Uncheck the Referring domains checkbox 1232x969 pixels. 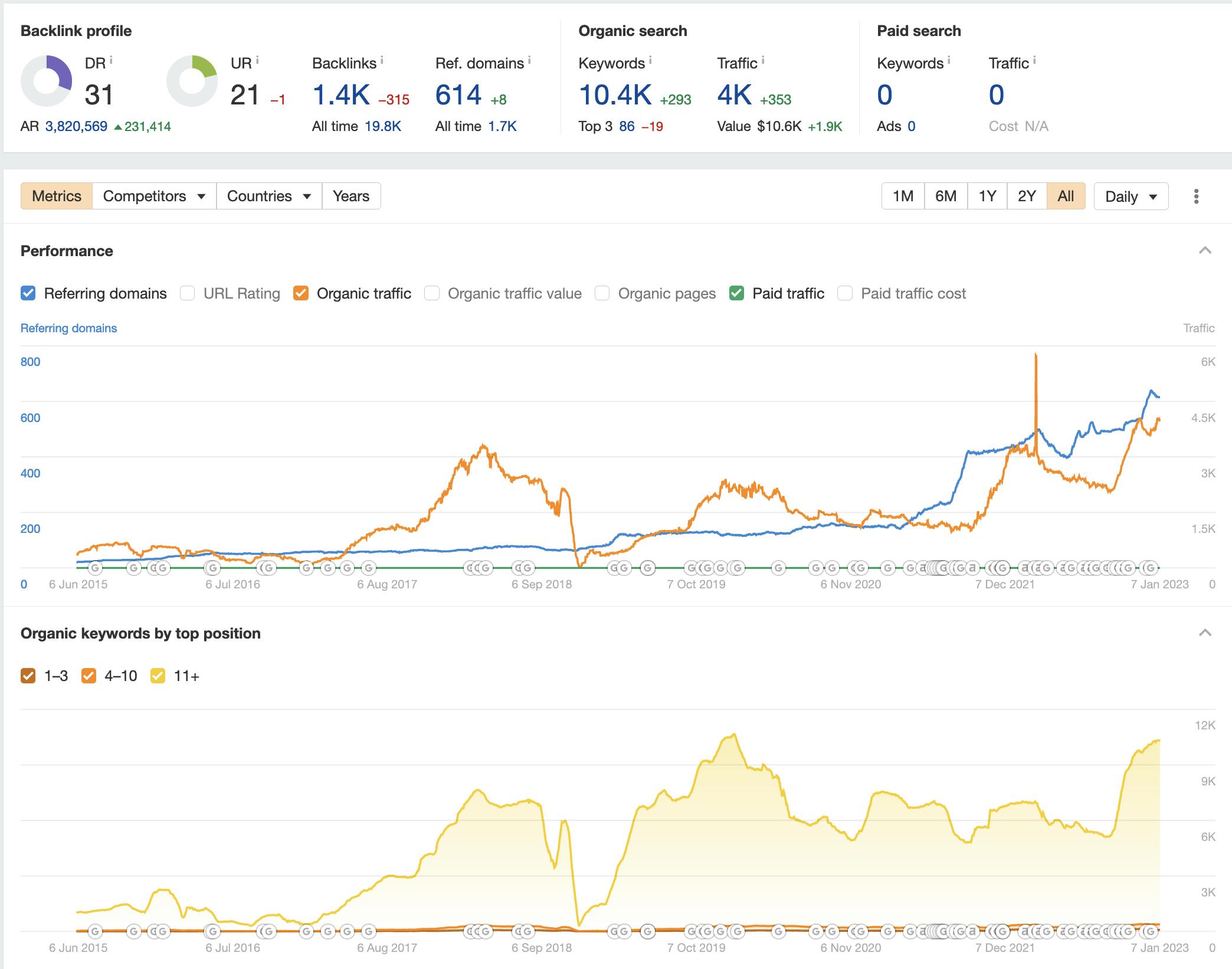pos(28,293)
